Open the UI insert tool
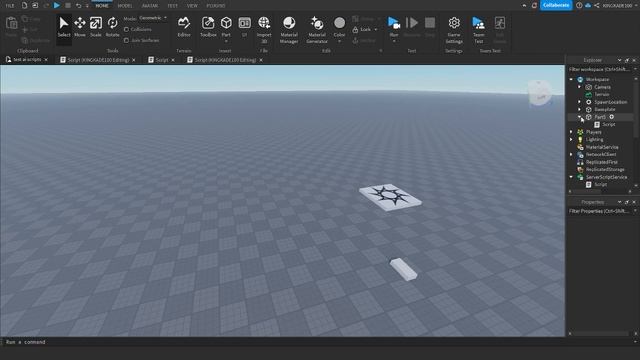The width and height of the screenshot is (640, 360). click(244, 27)
